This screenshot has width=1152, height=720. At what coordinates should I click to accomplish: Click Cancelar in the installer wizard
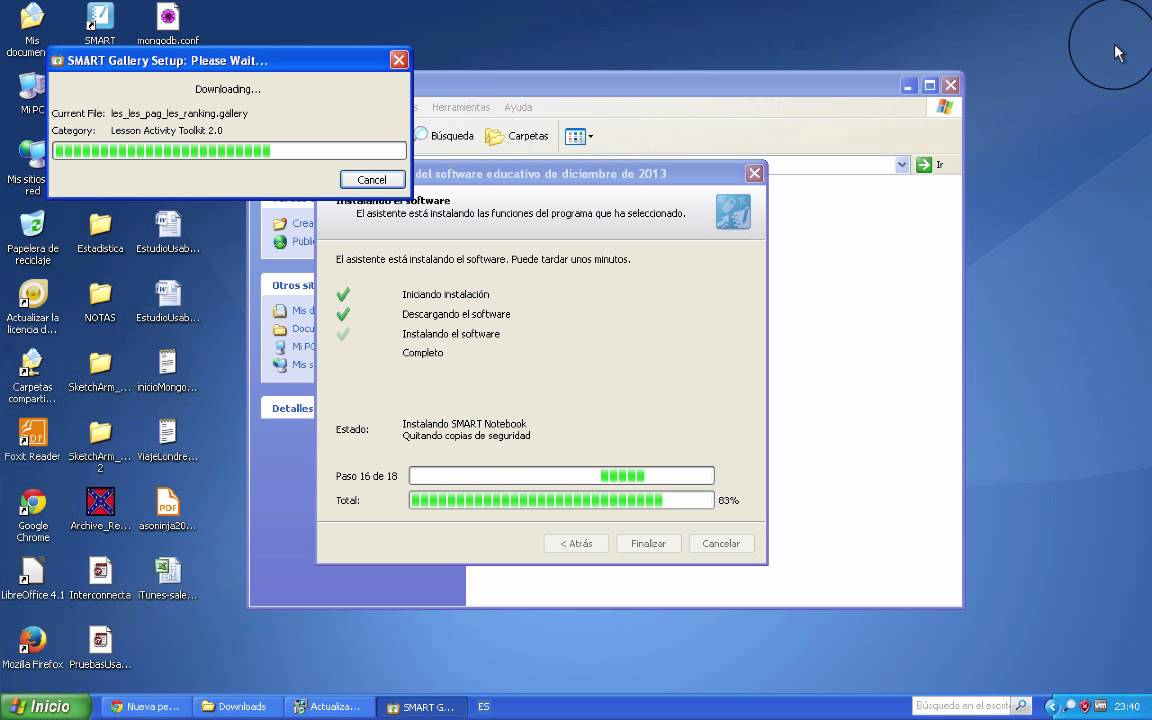[x=721, y=544]
